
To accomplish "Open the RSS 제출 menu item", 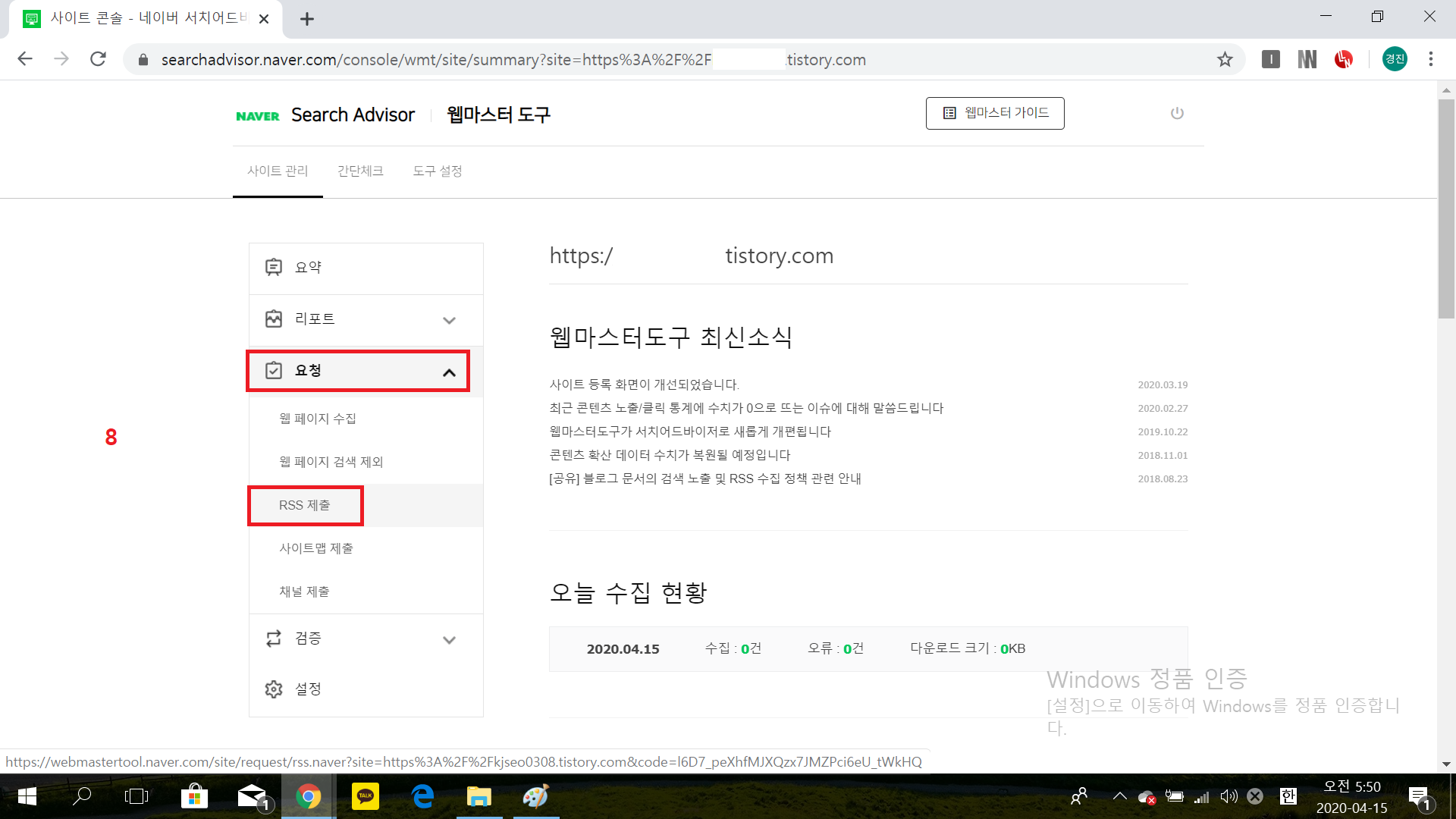I will click(x=305, y=505).
